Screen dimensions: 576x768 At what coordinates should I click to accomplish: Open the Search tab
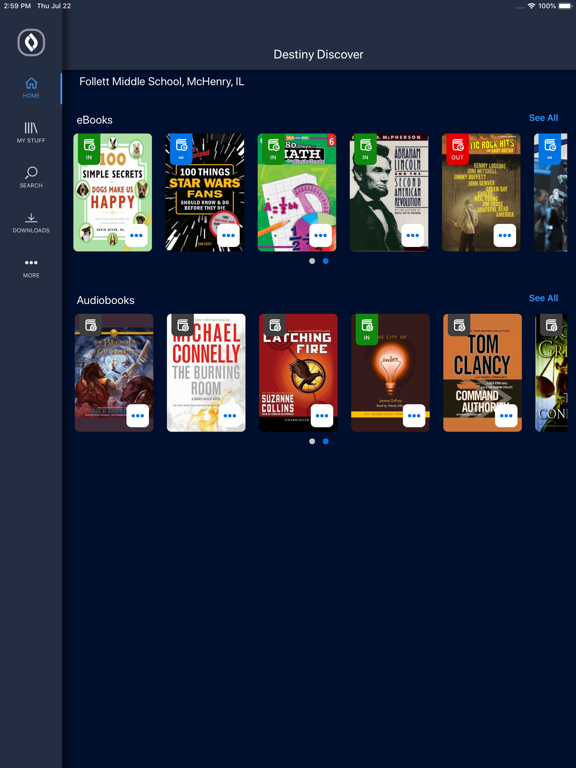click(x=31, y=178)
